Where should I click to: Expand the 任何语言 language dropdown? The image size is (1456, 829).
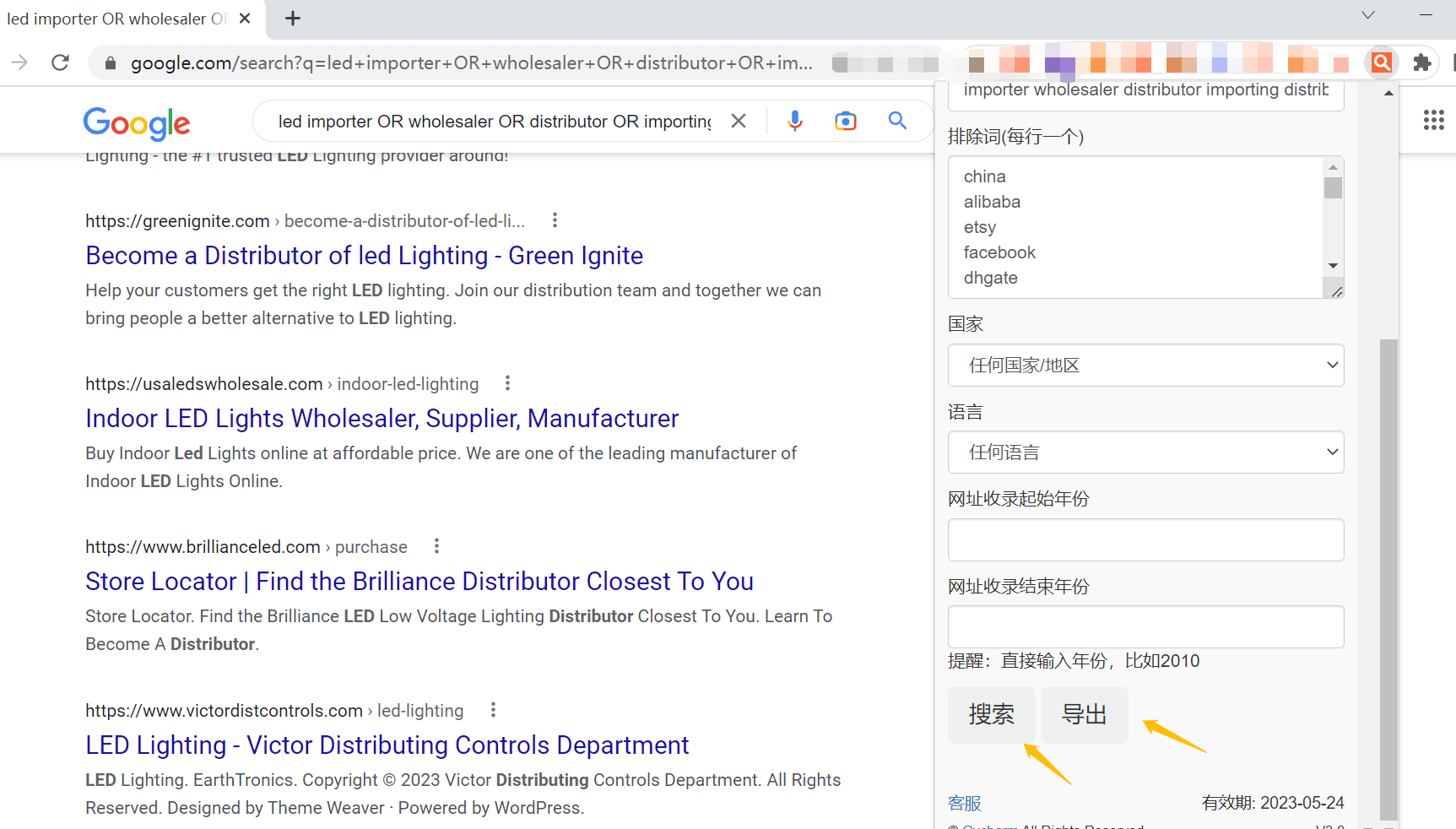(1145, 452)
